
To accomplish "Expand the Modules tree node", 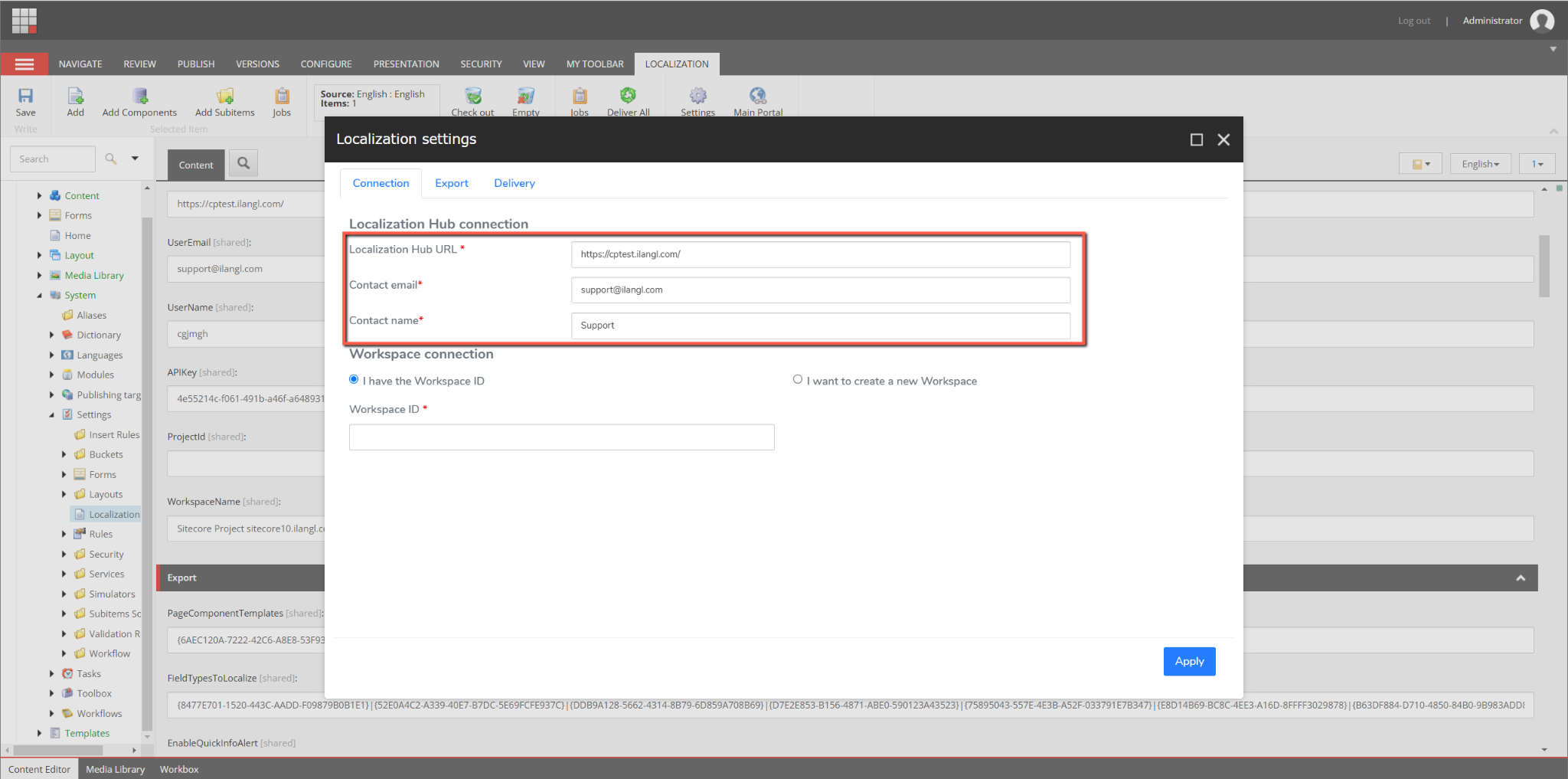I will click(x=52, y=375).
